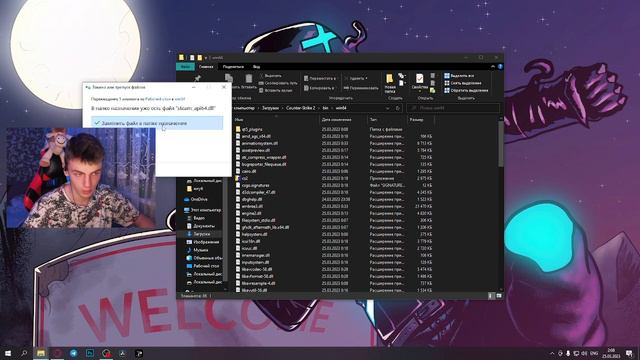640x360 pixels.
Task: Open the Windows Start menu
Action: point(8,353)
